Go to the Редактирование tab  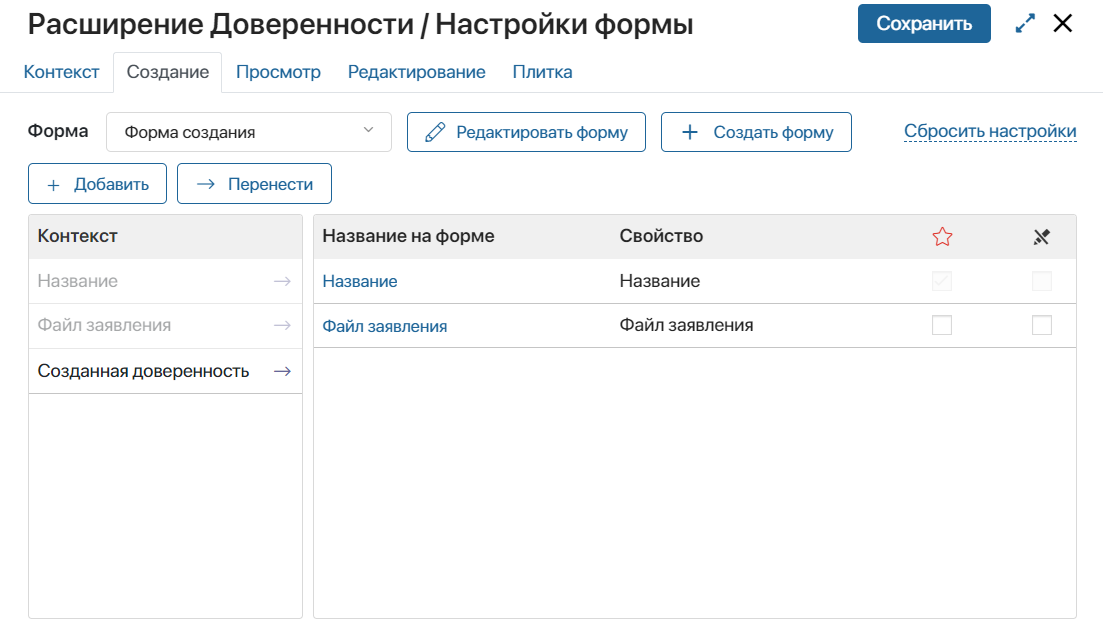click(416, 72)
